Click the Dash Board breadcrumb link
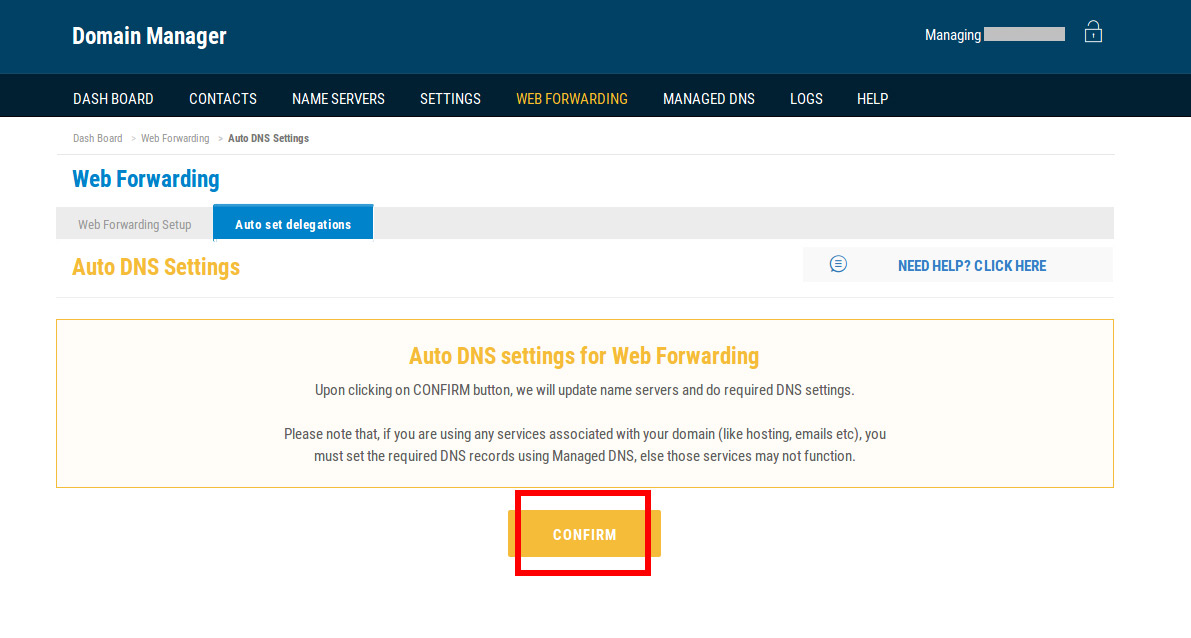Image resolution: width=1191 pixels, height=638 pixels. click(x=97, y=138)
